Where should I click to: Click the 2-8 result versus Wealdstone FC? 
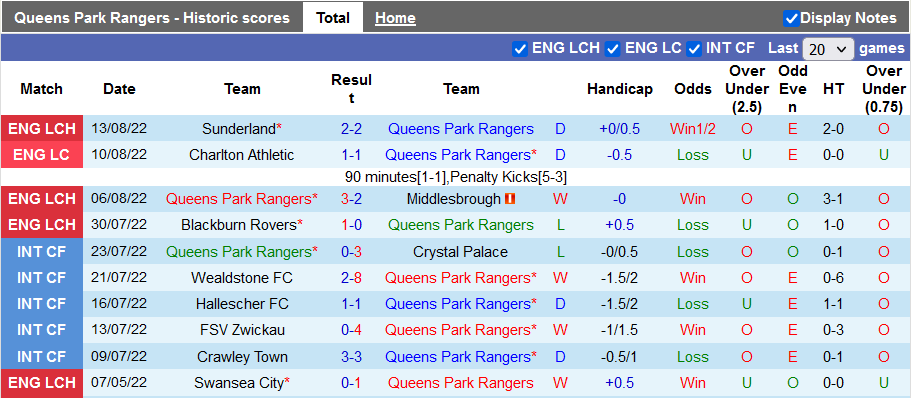click(x=352, y=278)
